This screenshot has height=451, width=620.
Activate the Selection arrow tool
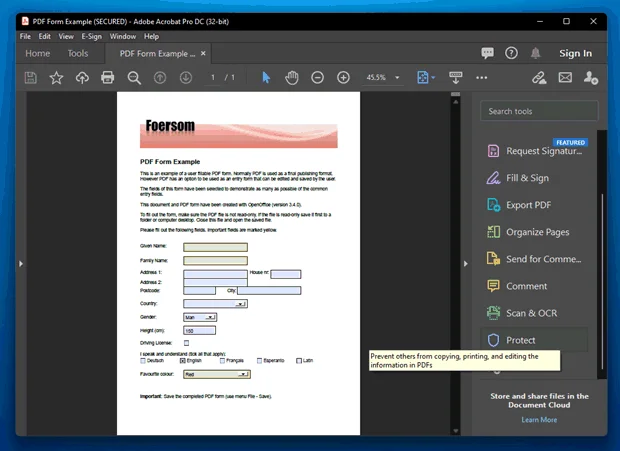(266, 77)
